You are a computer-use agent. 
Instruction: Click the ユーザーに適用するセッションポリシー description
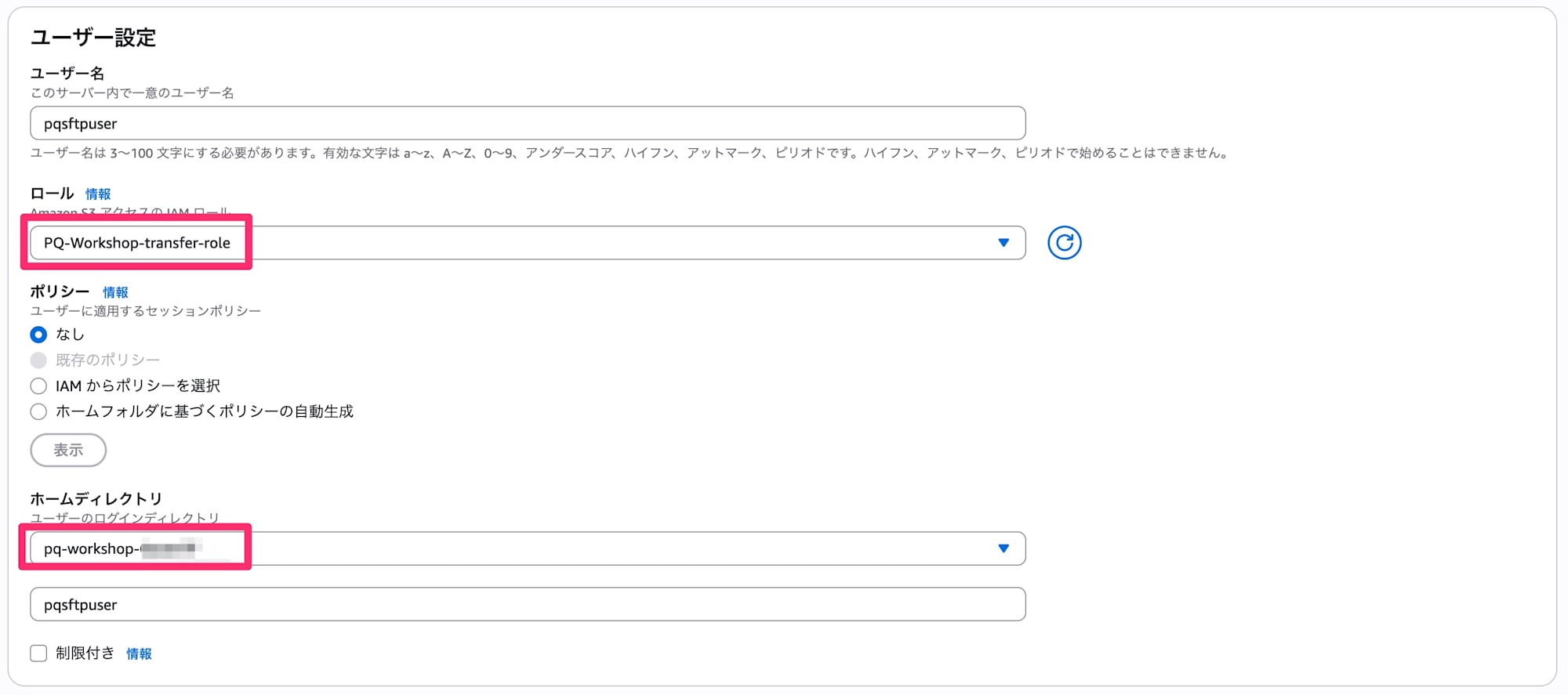coord(146,311)
